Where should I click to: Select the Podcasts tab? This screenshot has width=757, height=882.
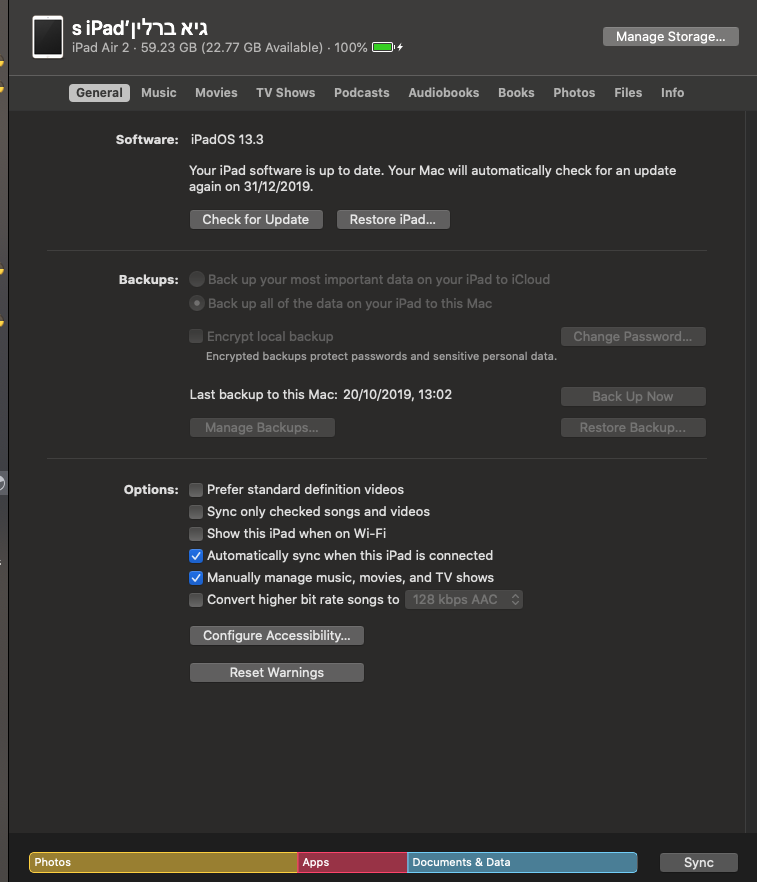tap(362, 93)
